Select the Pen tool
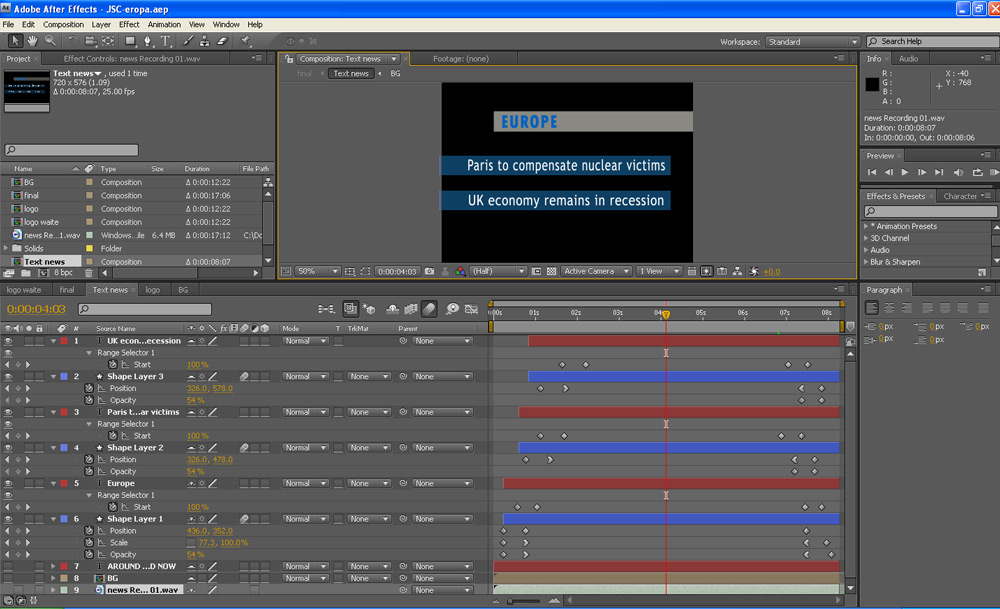Screen dimensions: 1000x609 (x=148, y=41)
